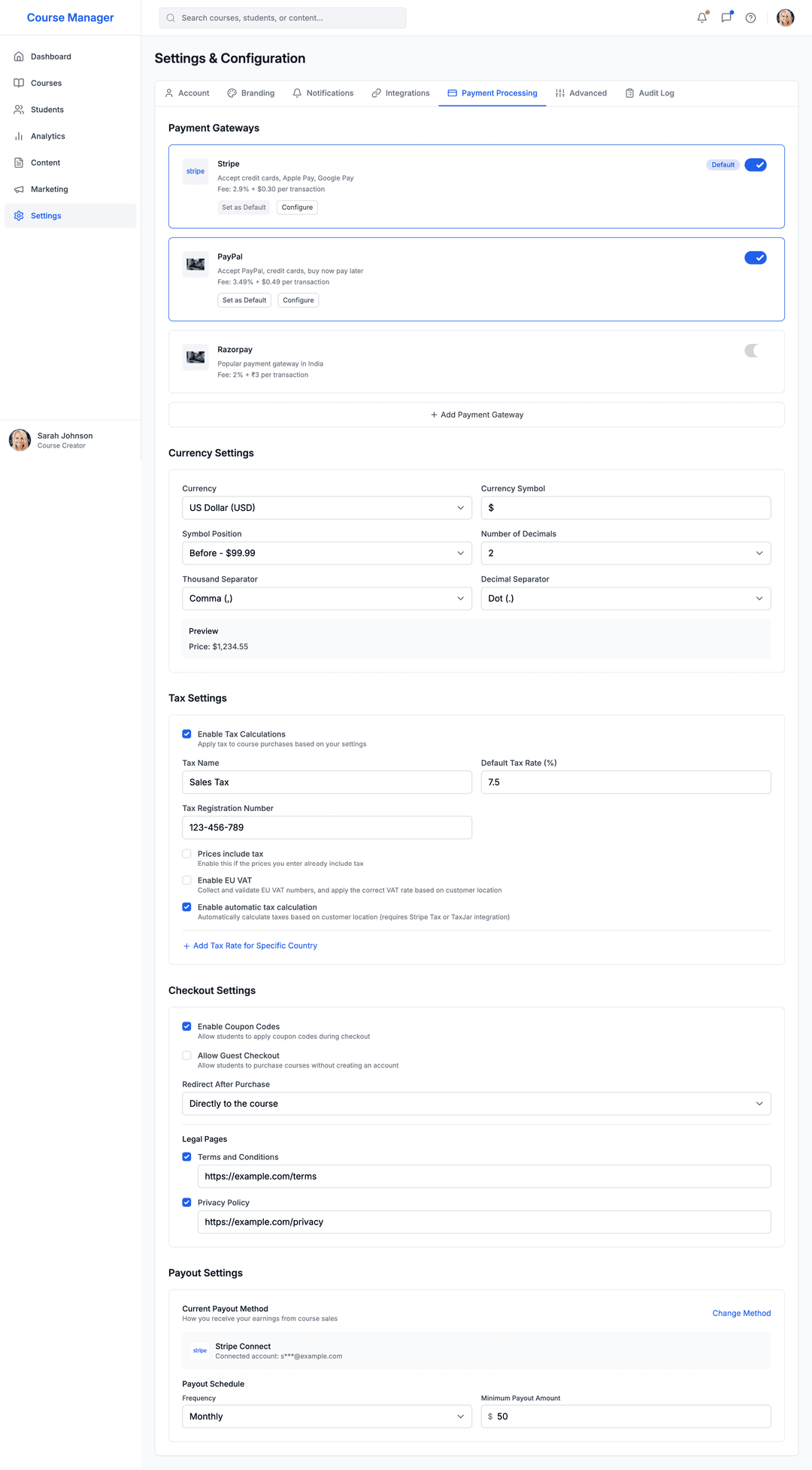Click the Dashboard home icon in sidebar
The height and width of the screenshot is (1470, 812).
[x=19, y=56]
